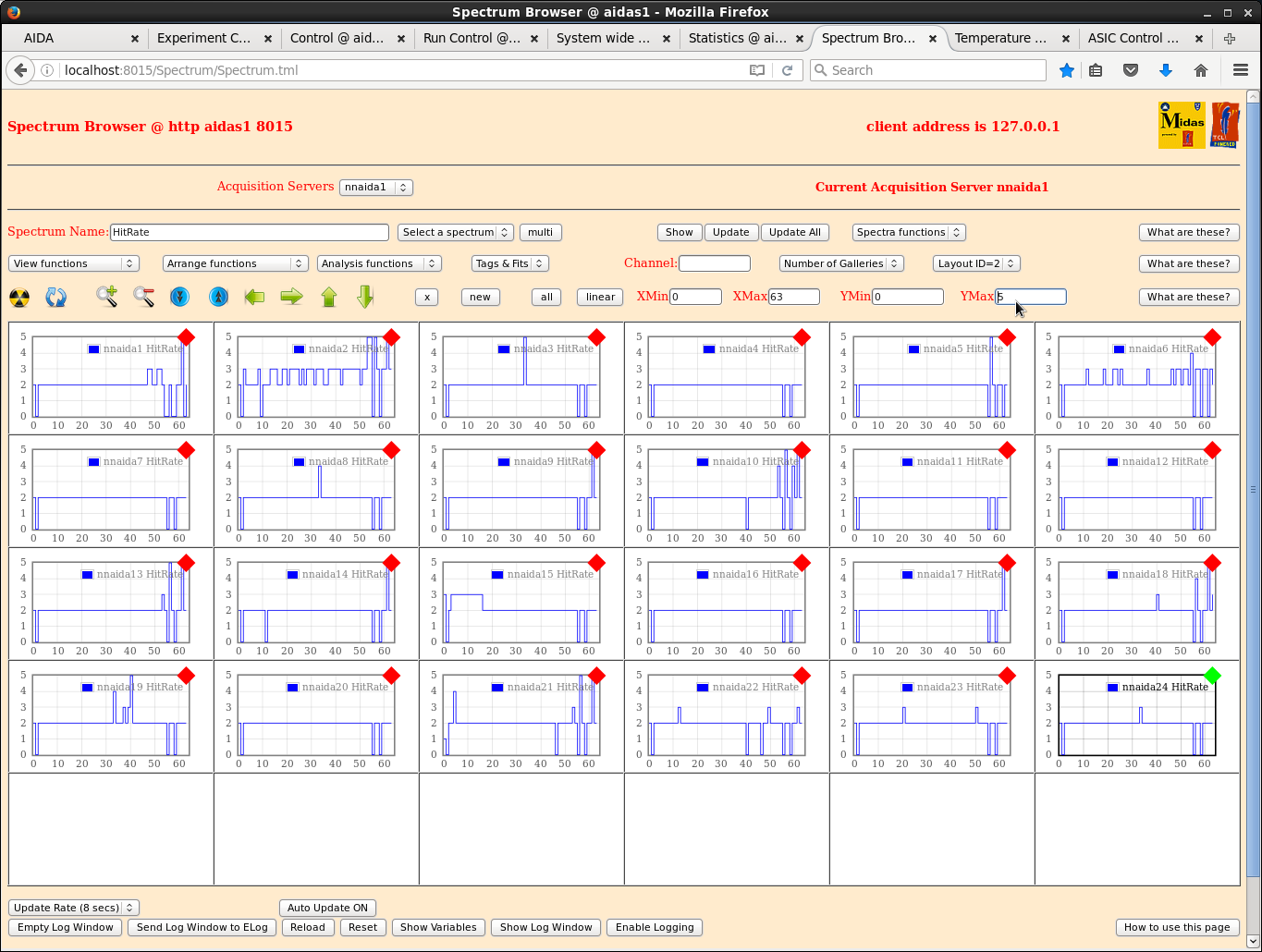The image size is (1262, 952).
Task: Open a new tab with plus icon
Action: 1230,38
